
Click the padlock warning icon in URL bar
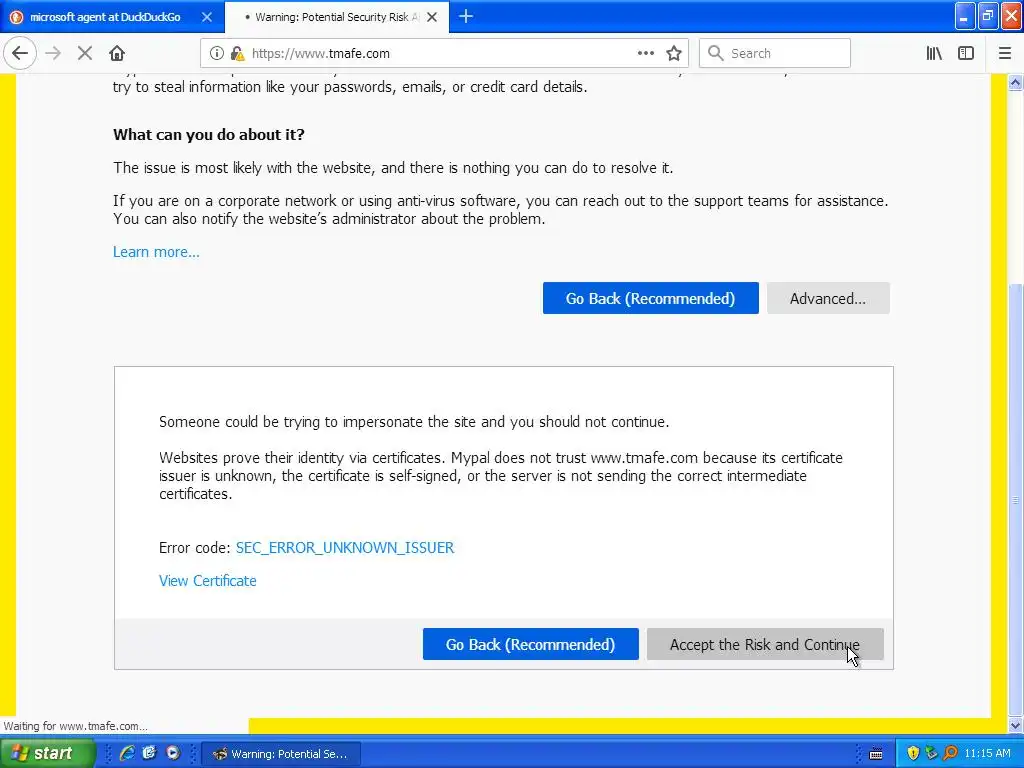(x=237, y=54)
